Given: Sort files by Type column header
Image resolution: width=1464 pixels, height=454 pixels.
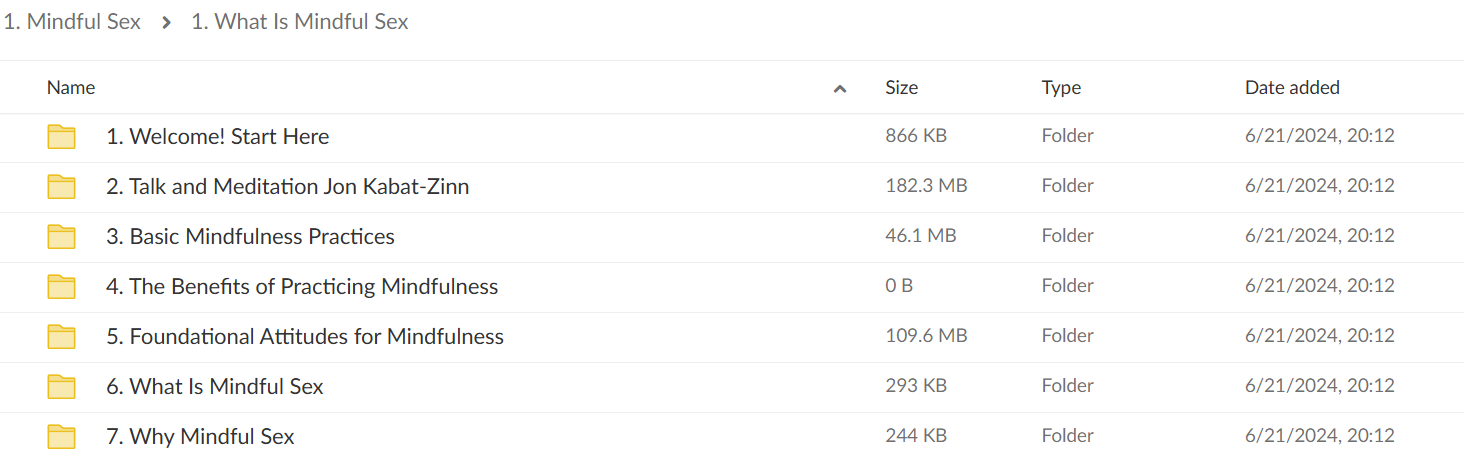Looking at the screenshot, I should 1061,88.
